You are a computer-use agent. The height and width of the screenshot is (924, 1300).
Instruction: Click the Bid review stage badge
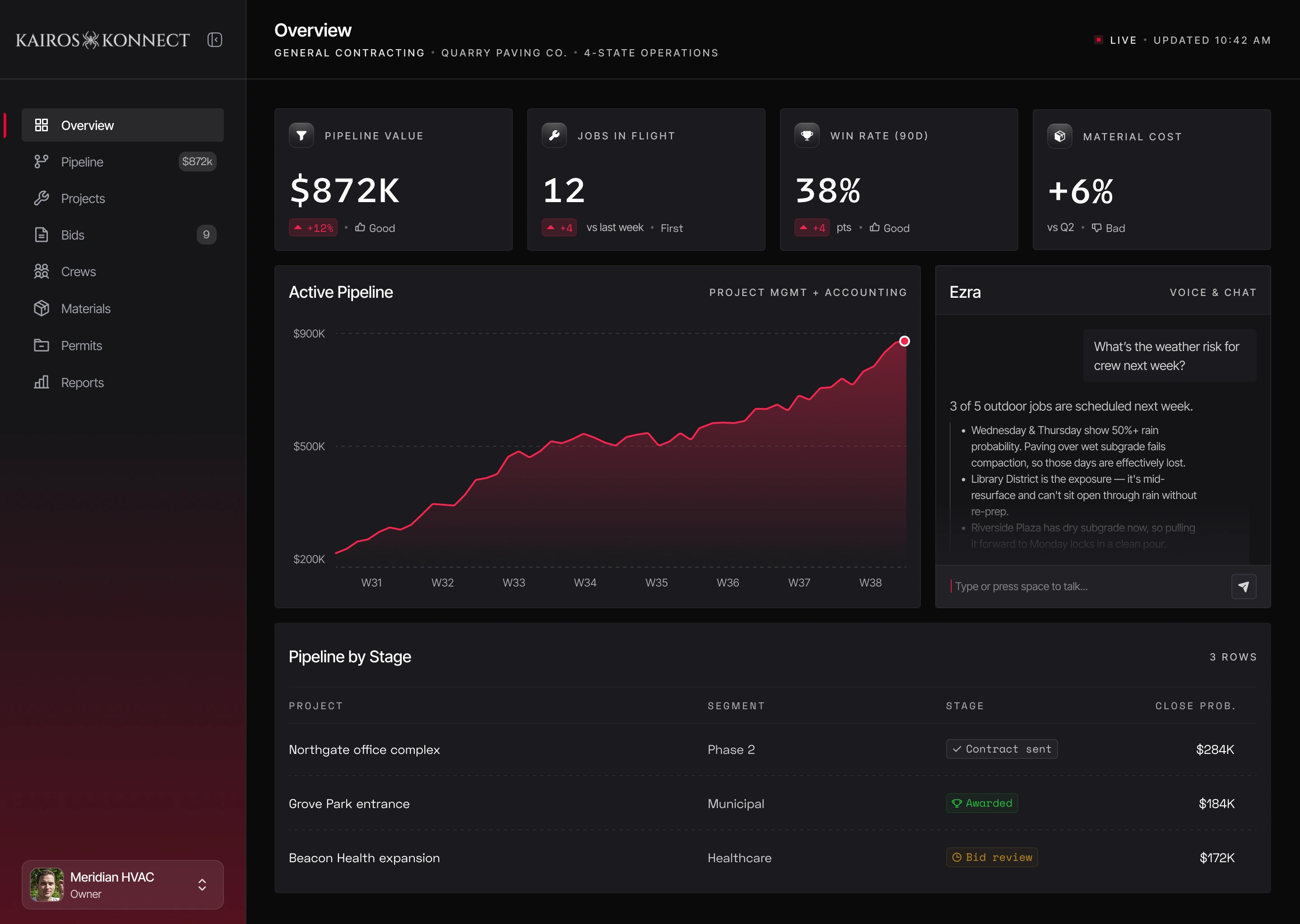click(992, 857)
